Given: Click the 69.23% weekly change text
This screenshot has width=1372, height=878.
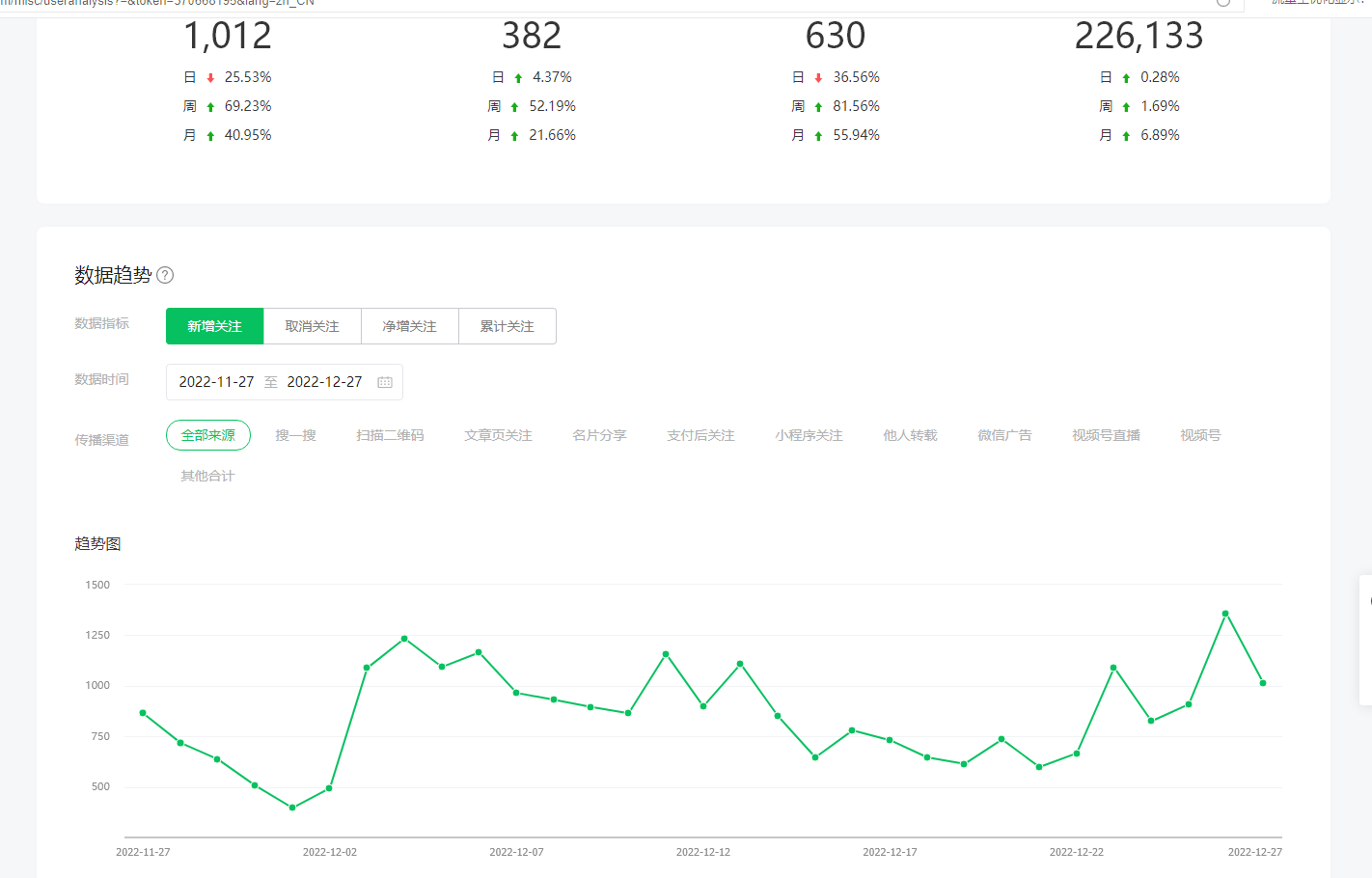Looking at the screenshot, I should [x=248, y=106].
